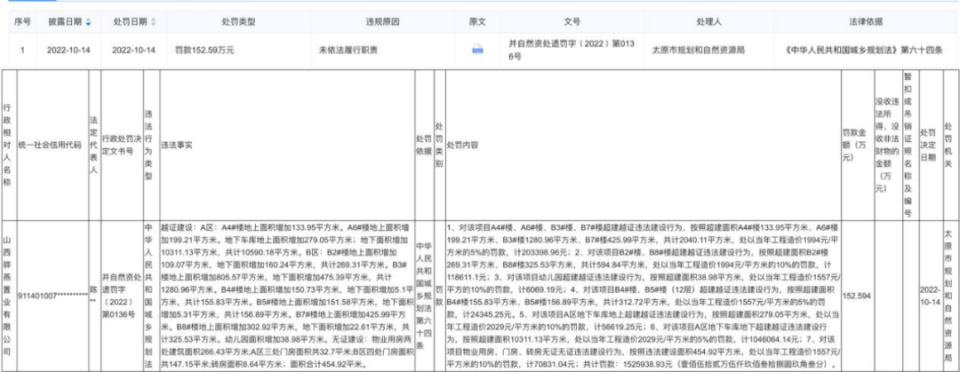Select the 未依法履行职责 cell
Image resolution: width=960 pixels, height=372 pixels.
348,50
